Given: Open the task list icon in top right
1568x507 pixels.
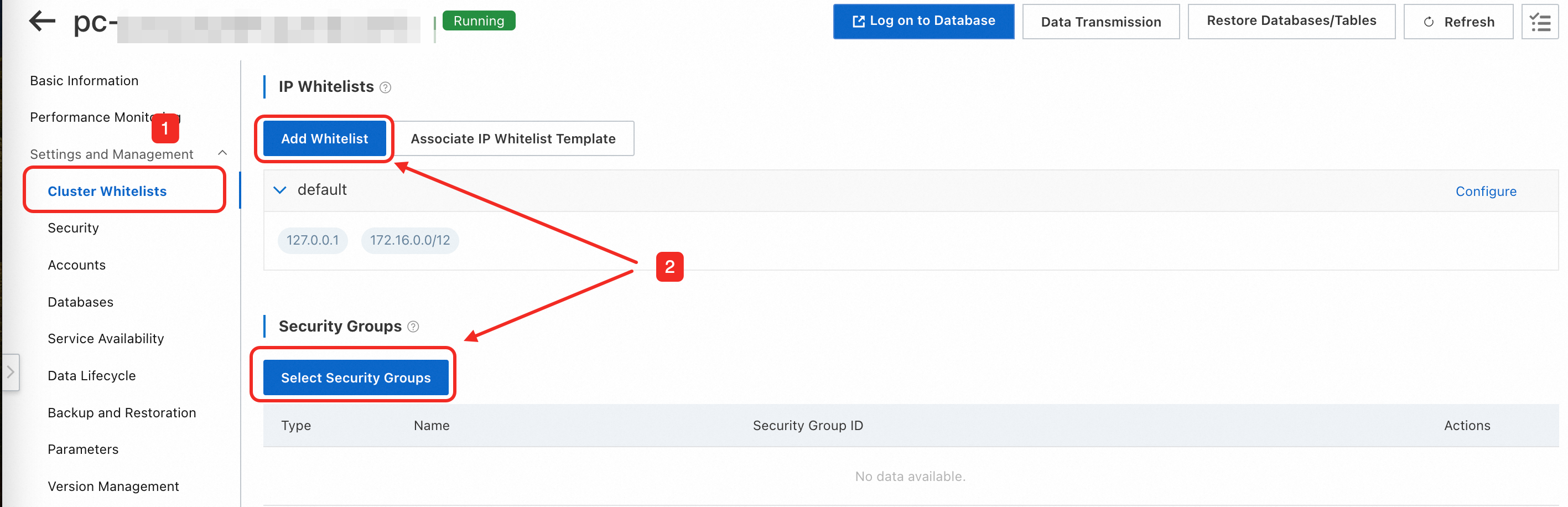Looking at the screenshot, I should (1540, 22).
